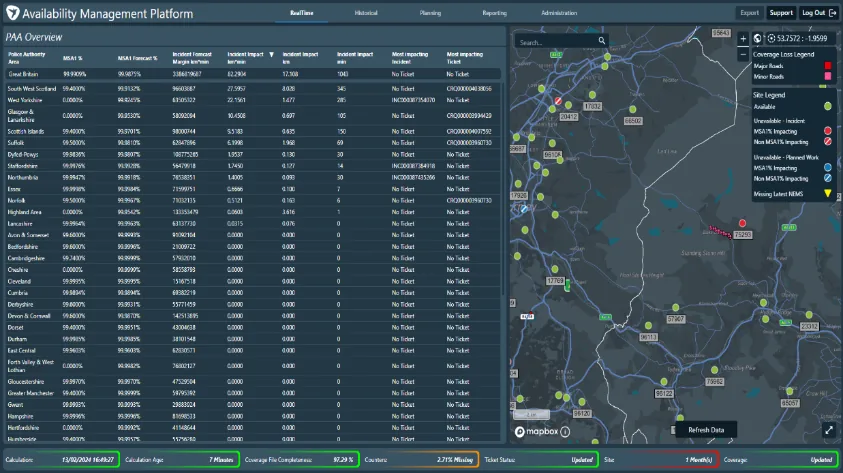Open incident INC000087384918 in Staffordshire row
843x473 pixels.
[x=413, y=166]
